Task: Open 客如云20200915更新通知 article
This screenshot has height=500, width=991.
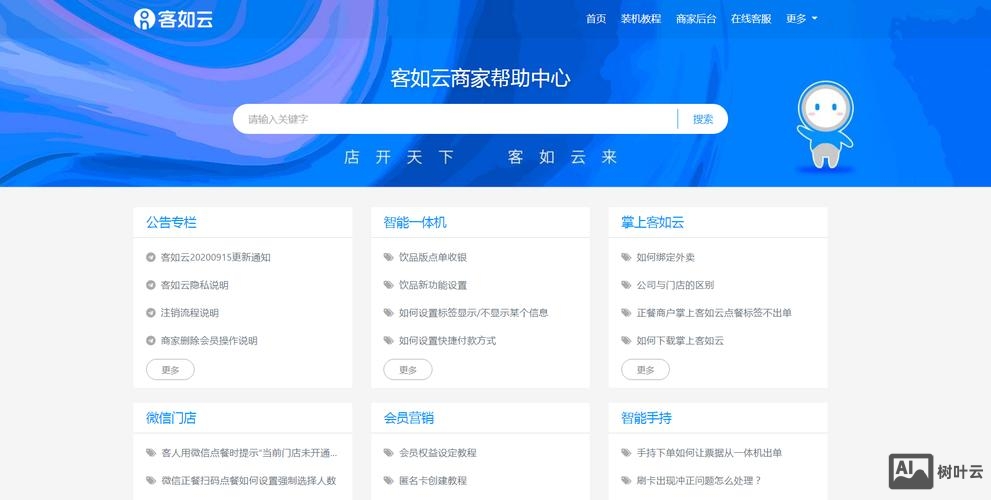Action: [216, 257]
